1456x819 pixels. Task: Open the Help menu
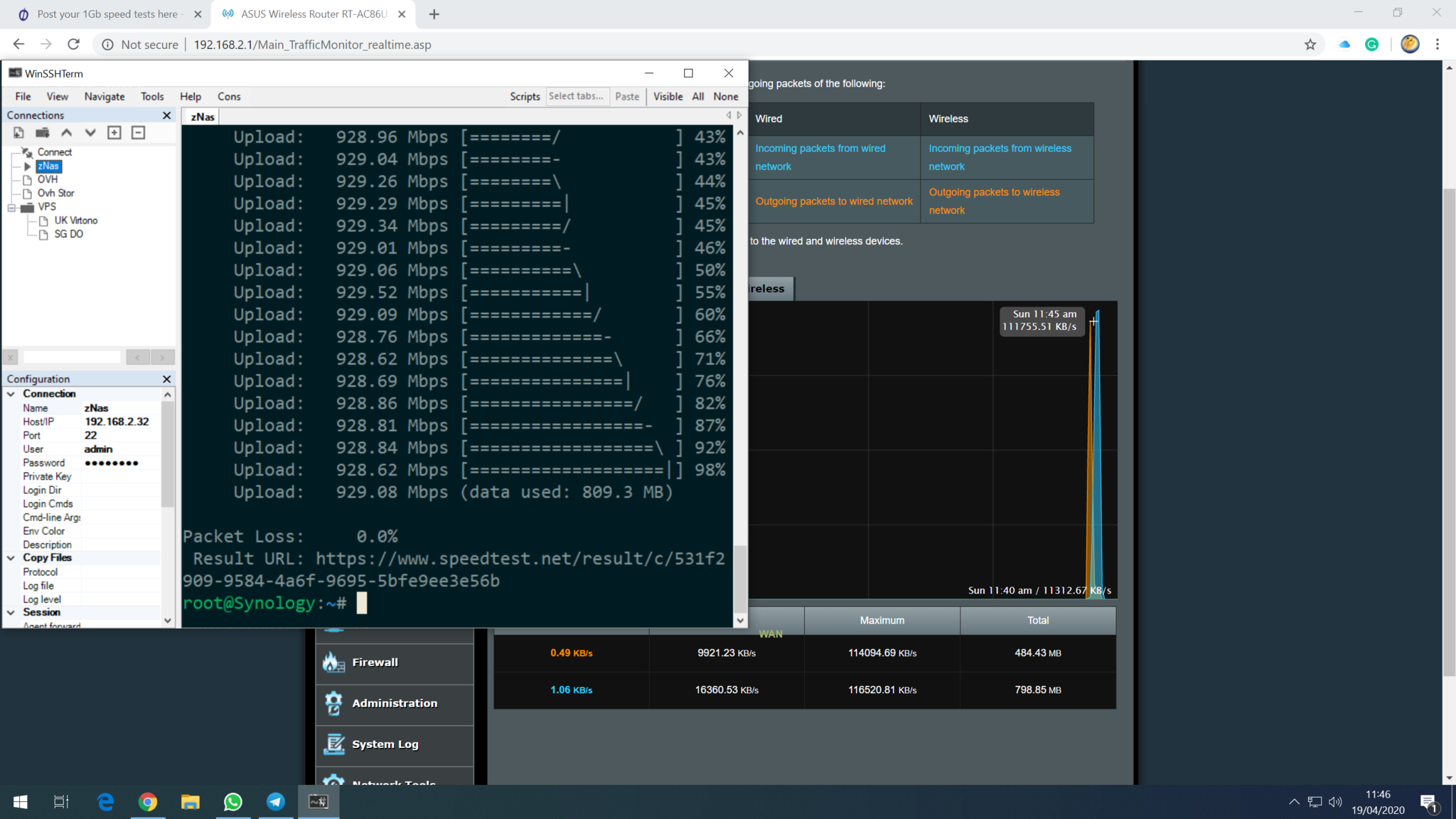point(191,97)
